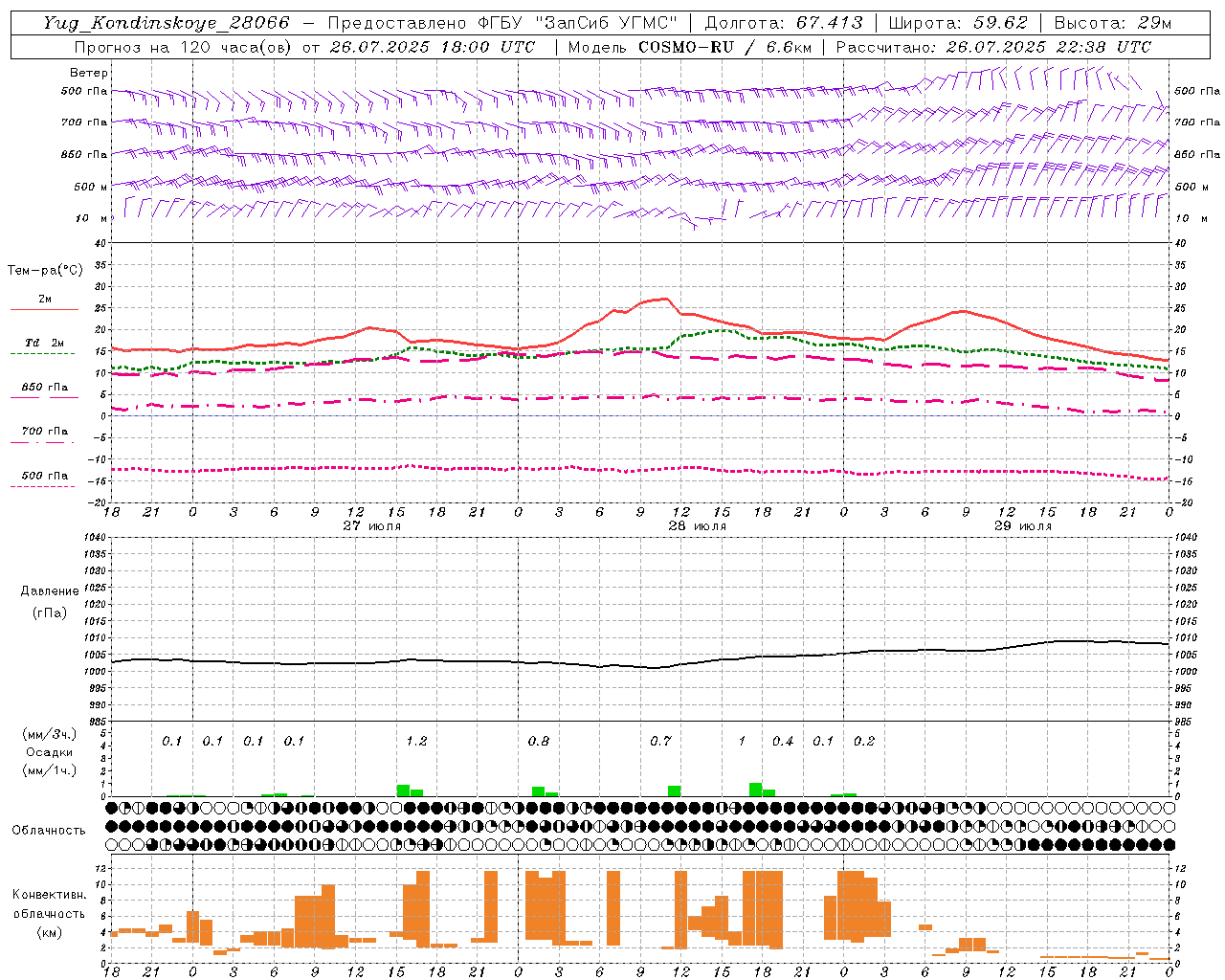
Task: Select the "Широта: 59.62" header value
Action: tap(958, 23)
